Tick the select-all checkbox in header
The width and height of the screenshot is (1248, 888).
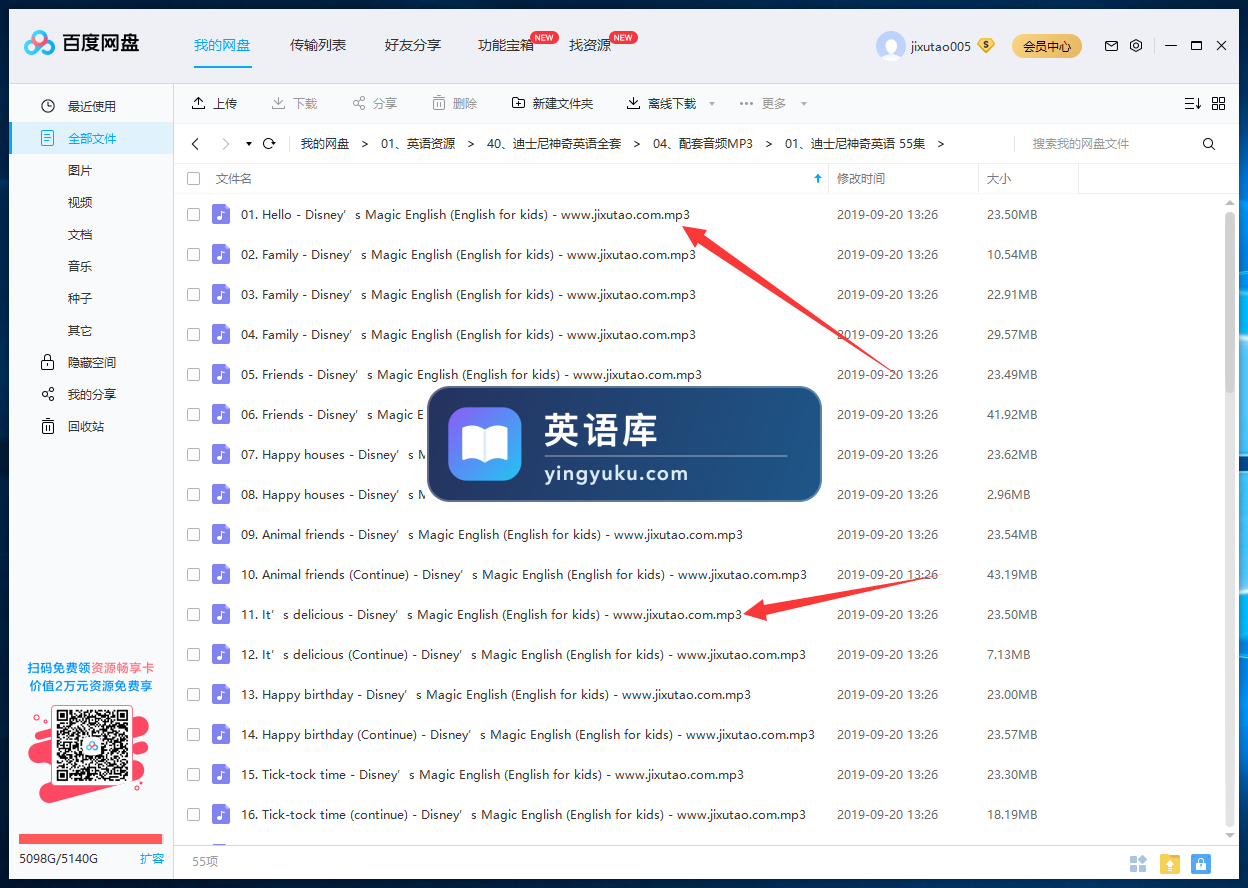coord(193,179)
